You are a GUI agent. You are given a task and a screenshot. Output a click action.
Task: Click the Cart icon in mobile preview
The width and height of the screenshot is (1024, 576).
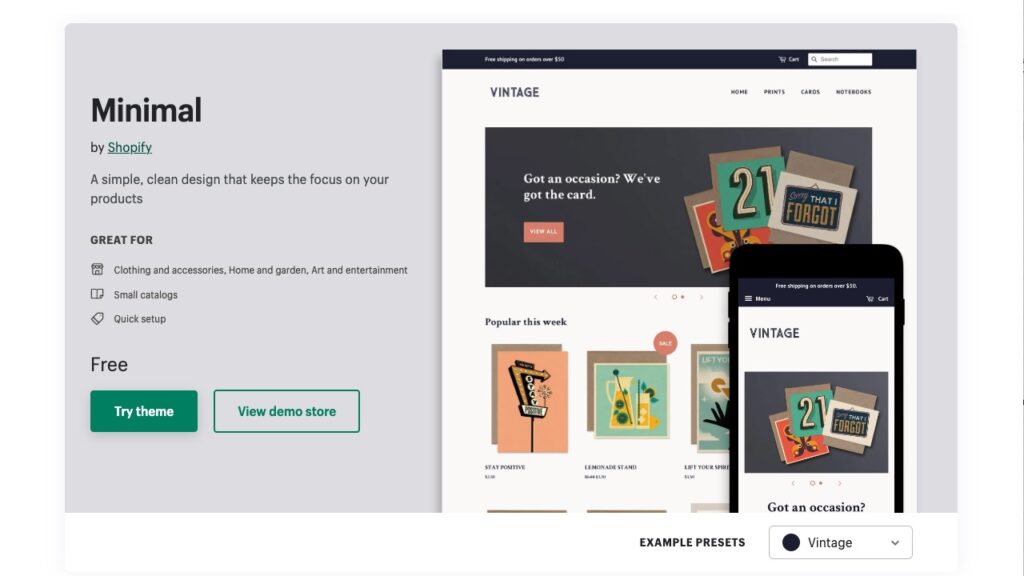point(870,298)
